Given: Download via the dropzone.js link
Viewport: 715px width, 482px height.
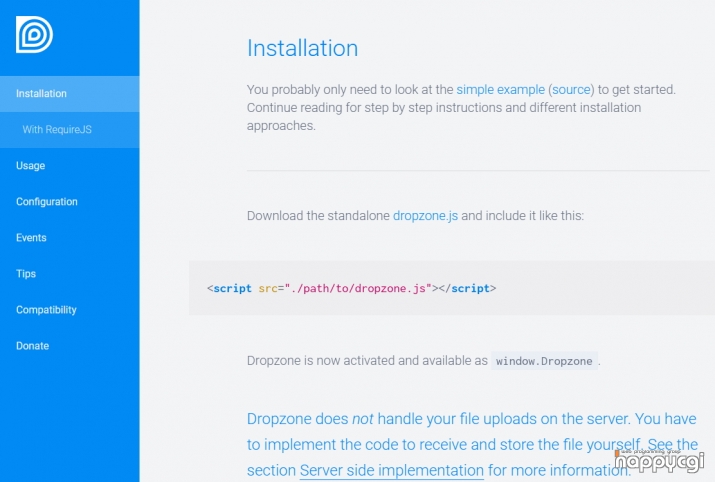Looking at the screenshot, I should 425,216.
